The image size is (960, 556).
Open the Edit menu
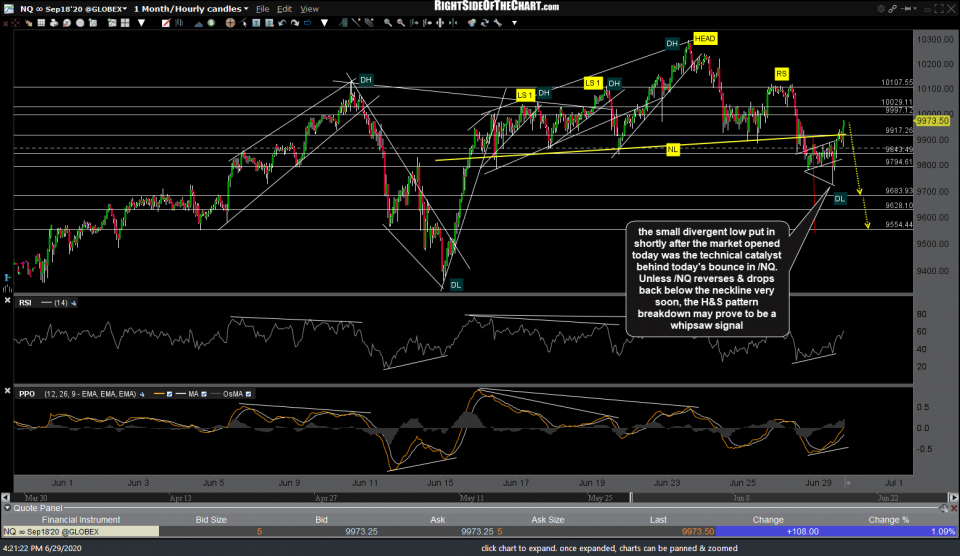(x=284, y=9)
